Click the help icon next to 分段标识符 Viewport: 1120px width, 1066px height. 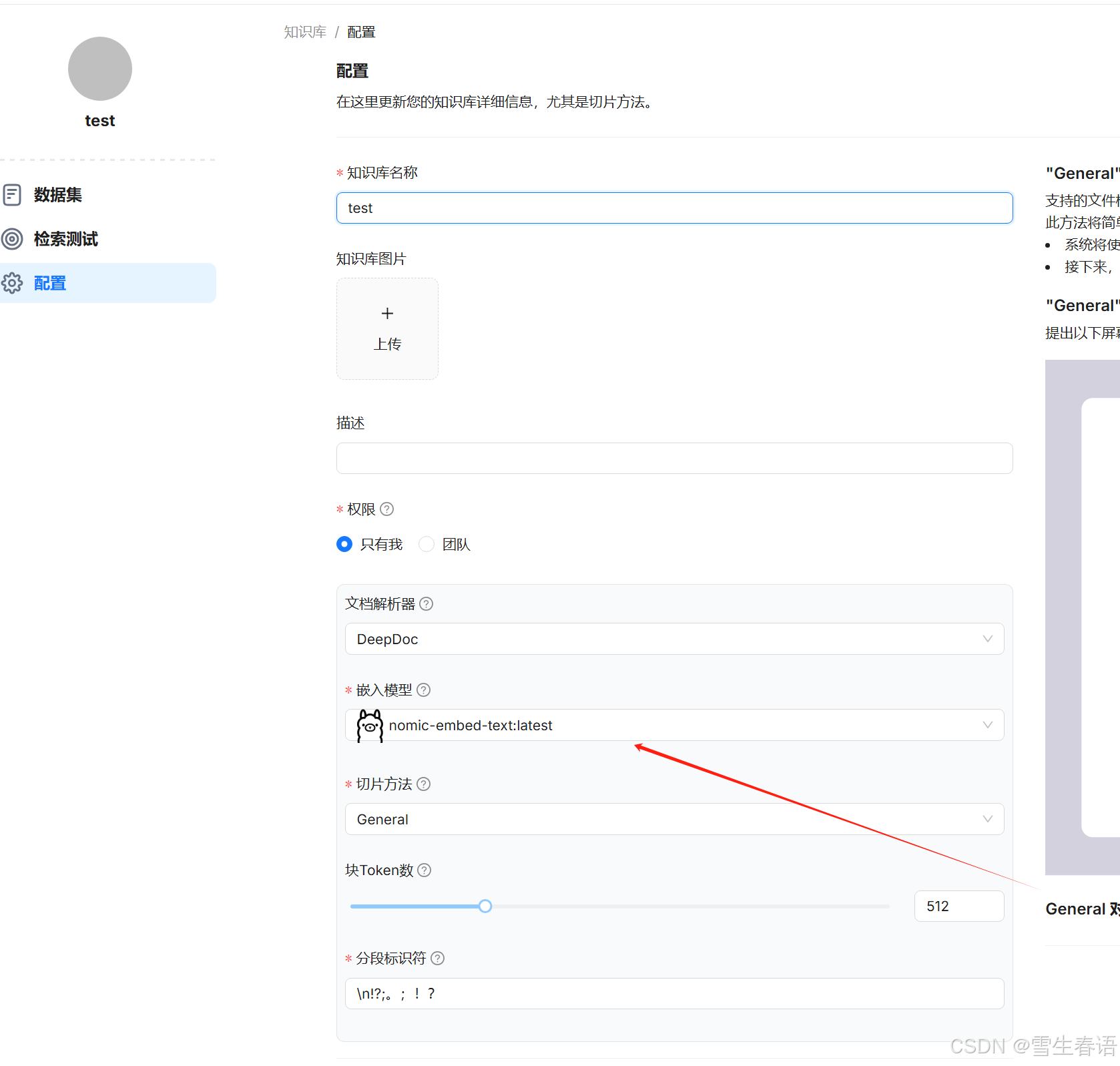tap(437, 958)
